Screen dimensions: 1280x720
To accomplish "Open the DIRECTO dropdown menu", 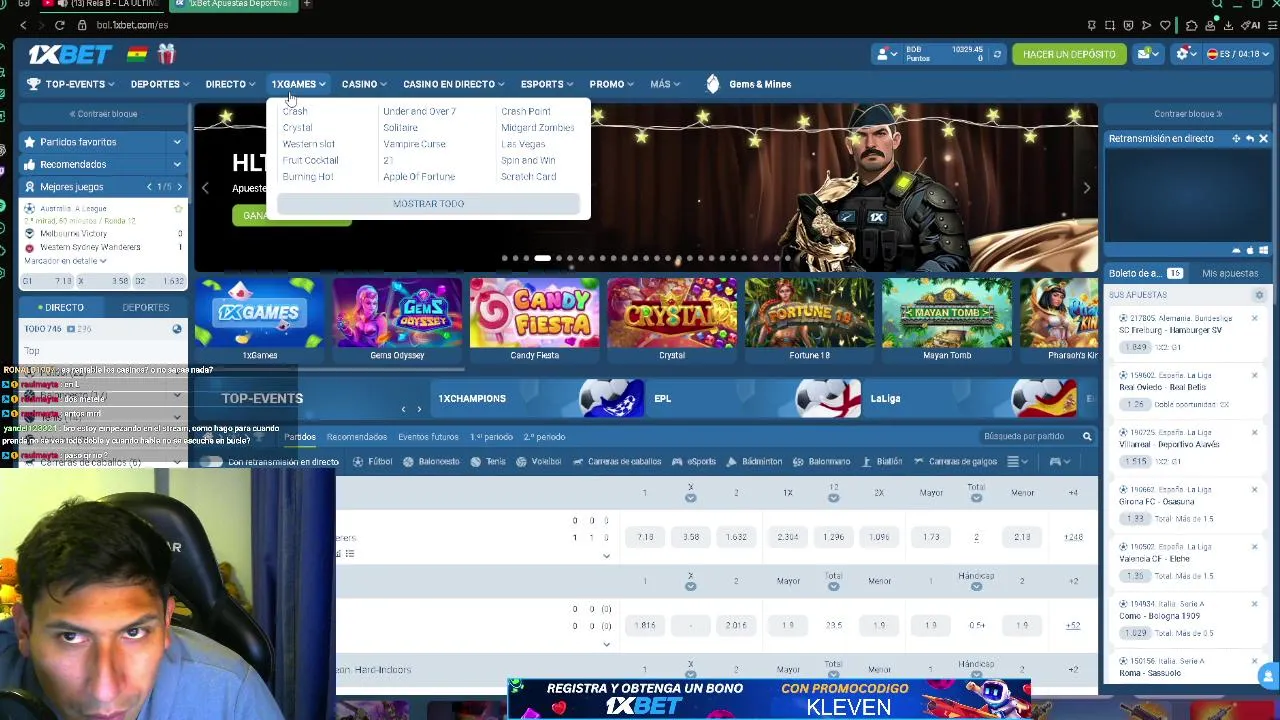I will (x=230, y=84).
